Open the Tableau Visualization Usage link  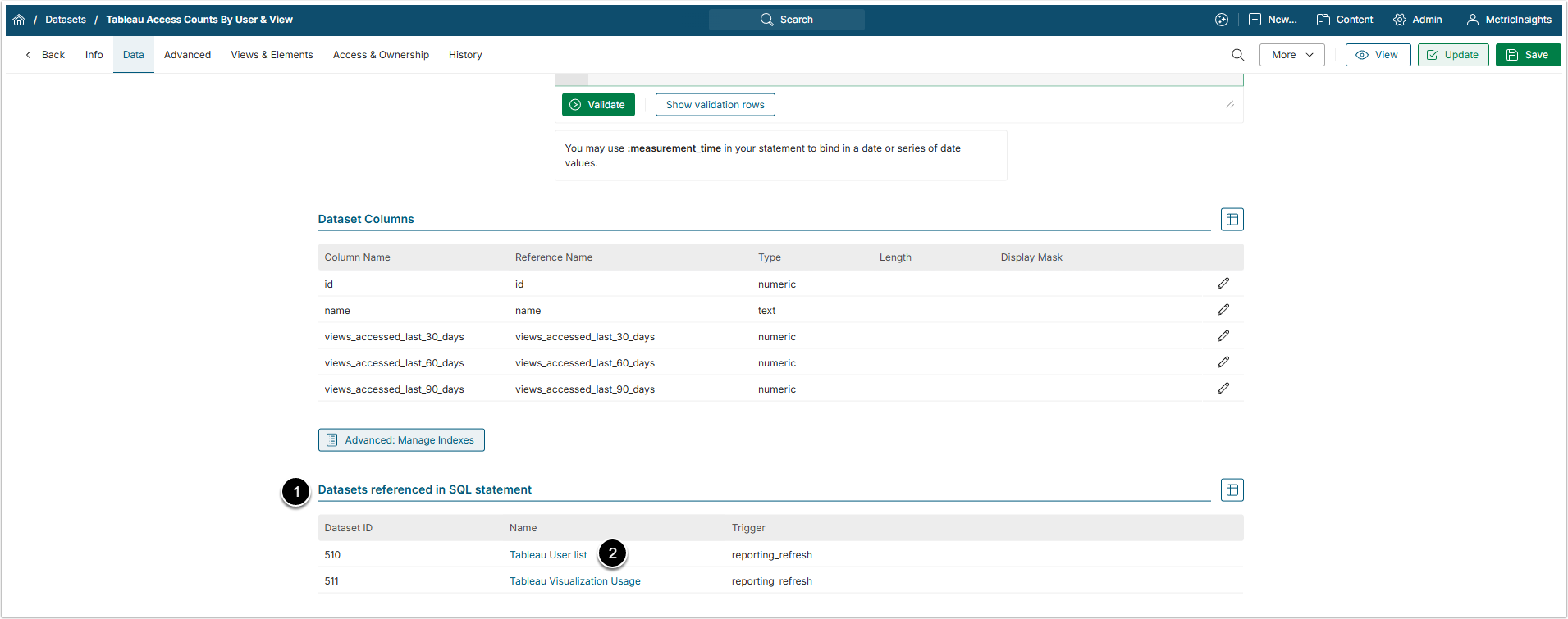click(574, 581)
